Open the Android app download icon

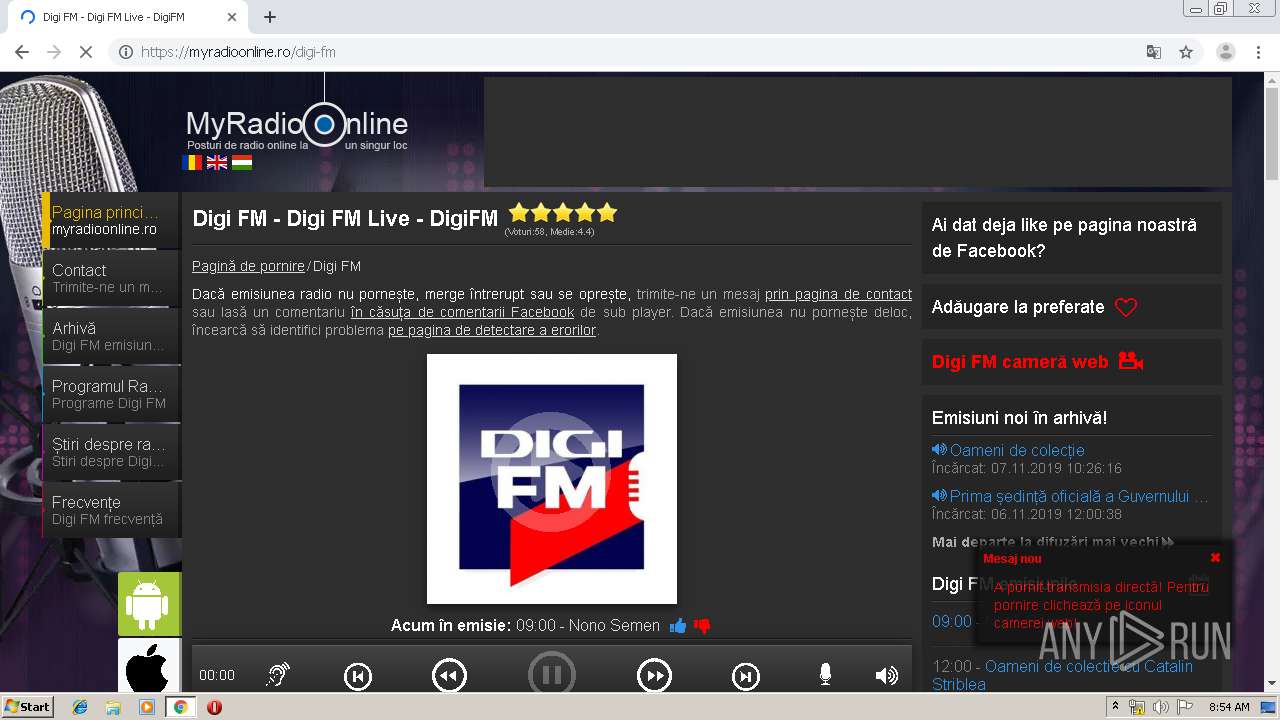pyautogui.click(x=149, y=604)
